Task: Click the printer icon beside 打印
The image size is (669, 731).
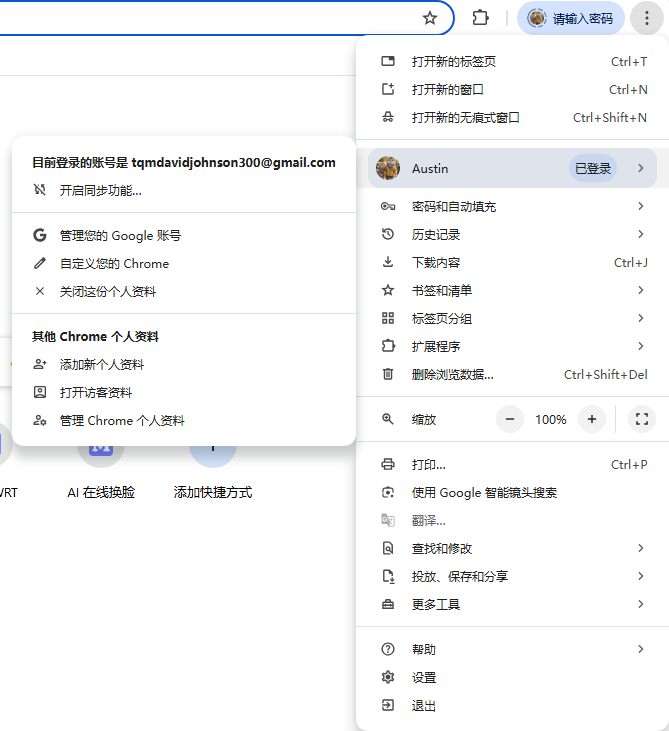Action: point(388,464)
